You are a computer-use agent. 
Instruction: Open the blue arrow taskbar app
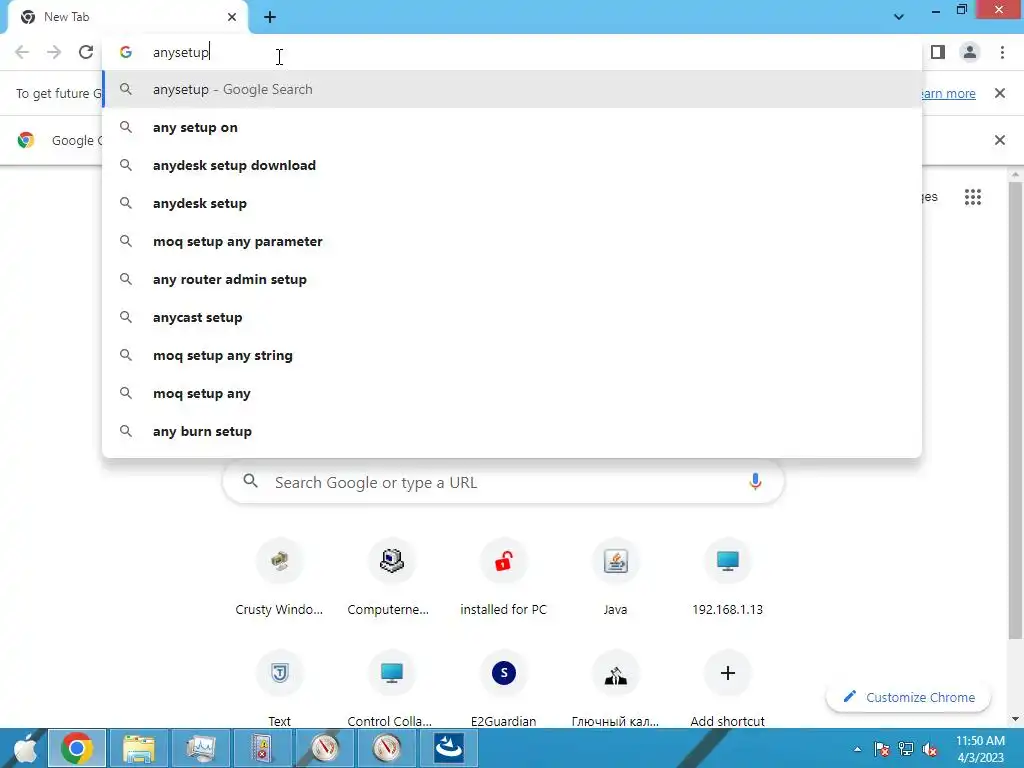click(x=449, y=748)
